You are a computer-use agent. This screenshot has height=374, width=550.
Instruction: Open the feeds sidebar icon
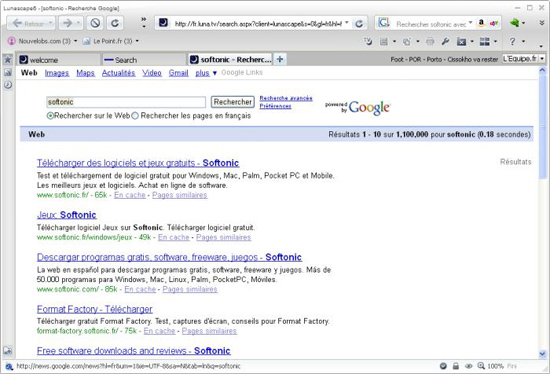tap(7, 72)
